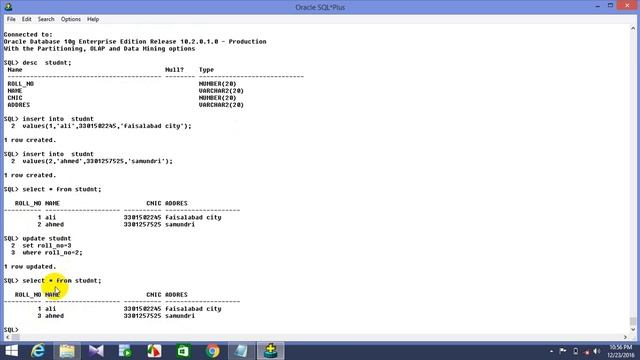Image resolution: width=640 pixels, height=360 pixels.
Task: Open the Action Center flag icon
Action: click(563, 351)
